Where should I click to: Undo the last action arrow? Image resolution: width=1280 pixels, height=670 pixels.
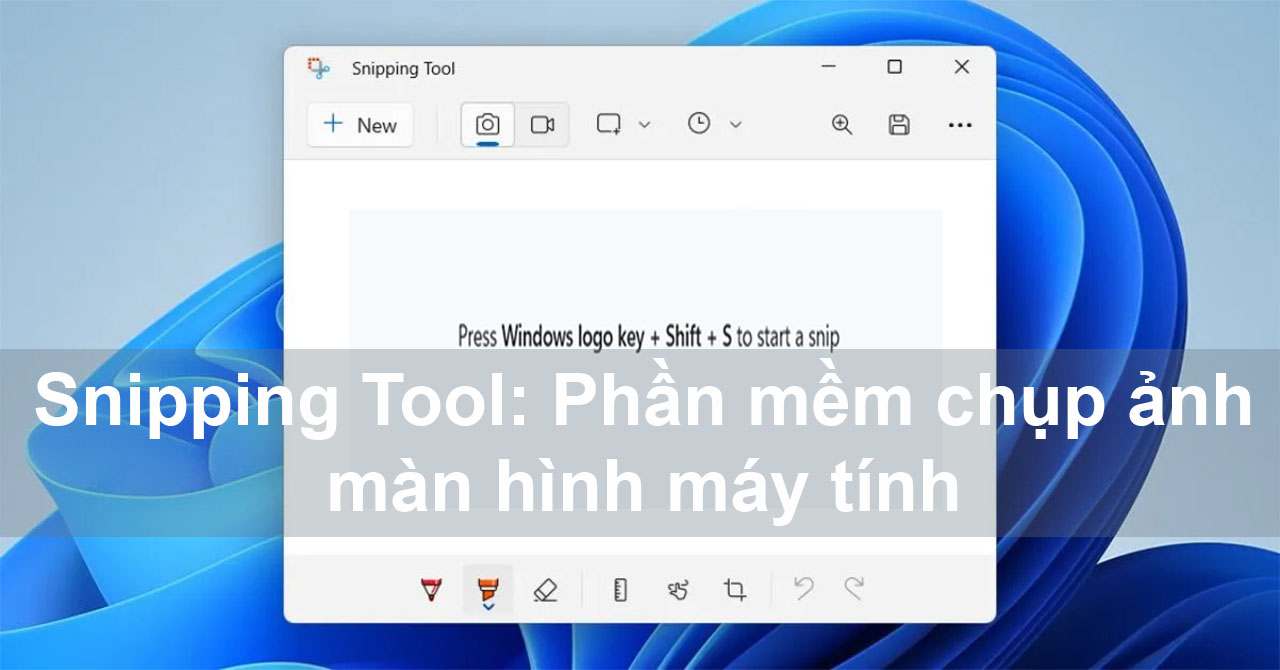(x=803, y=588)
